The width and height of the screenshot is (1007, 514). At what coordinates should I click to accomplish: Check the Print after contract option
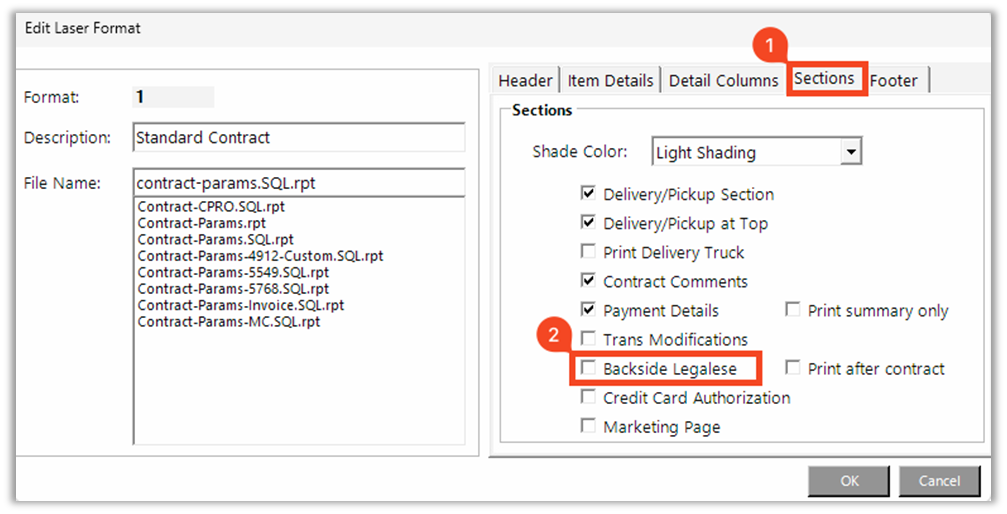point(793,369)
